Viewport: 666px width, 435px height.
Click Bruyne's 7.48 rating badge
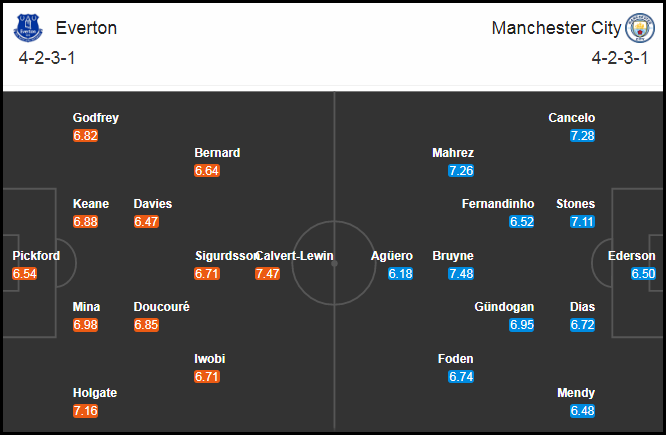(x=461, y=274)
